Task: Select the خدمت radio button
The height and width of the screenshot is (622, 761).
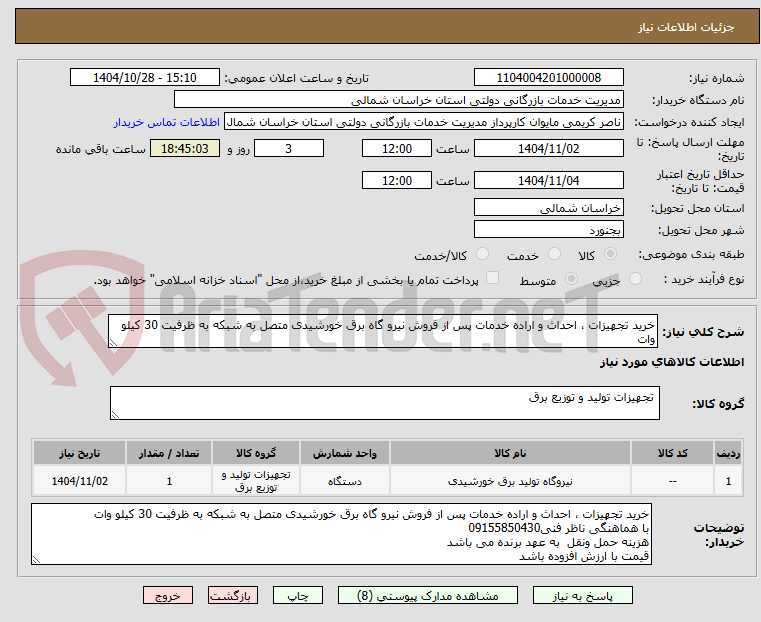Action: tap(554, 254)
